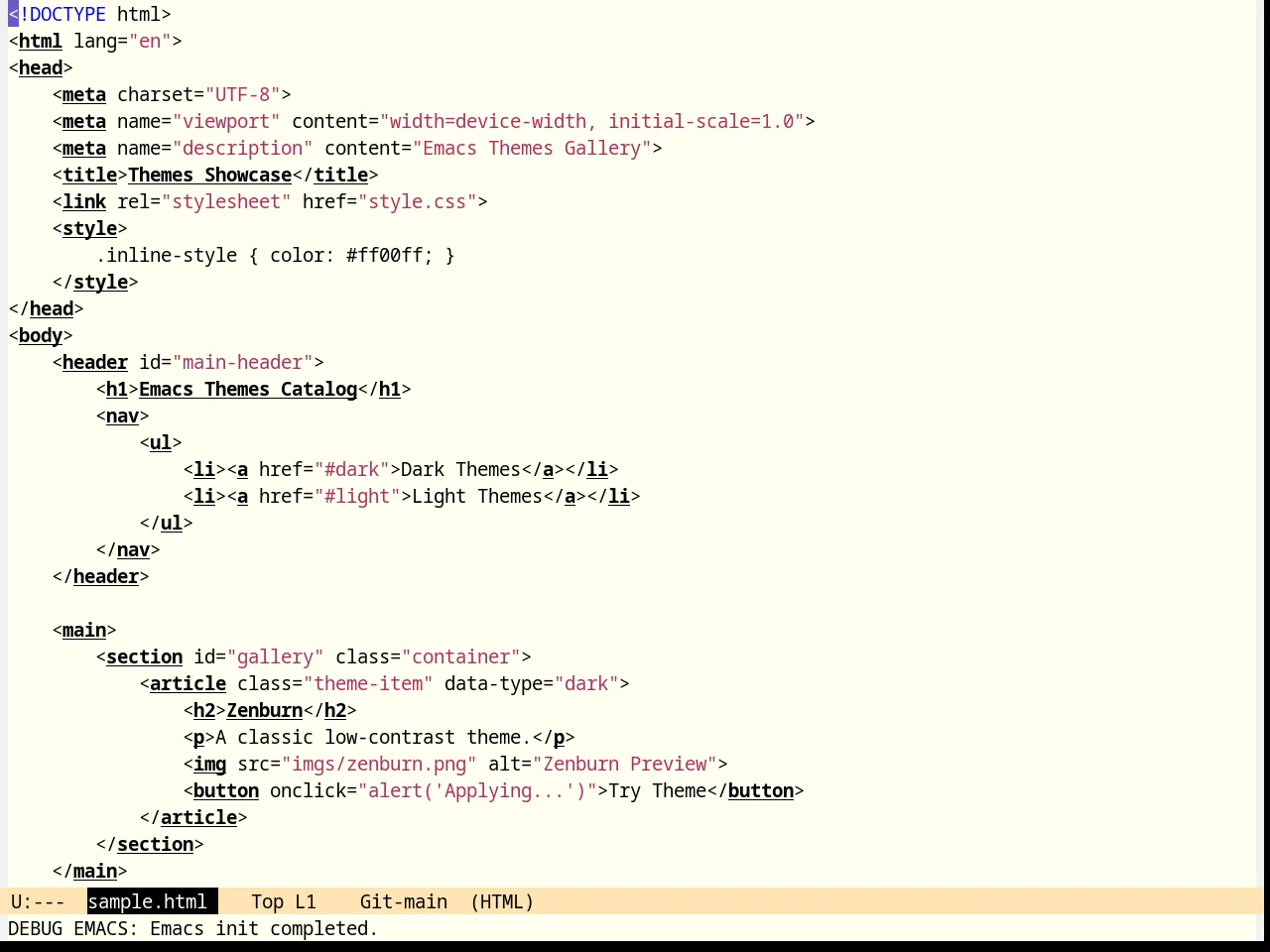Image resolution: width=1270 pixels, height=952 pixels.
Task: Click the closing head tag
Action: point(46,308)
